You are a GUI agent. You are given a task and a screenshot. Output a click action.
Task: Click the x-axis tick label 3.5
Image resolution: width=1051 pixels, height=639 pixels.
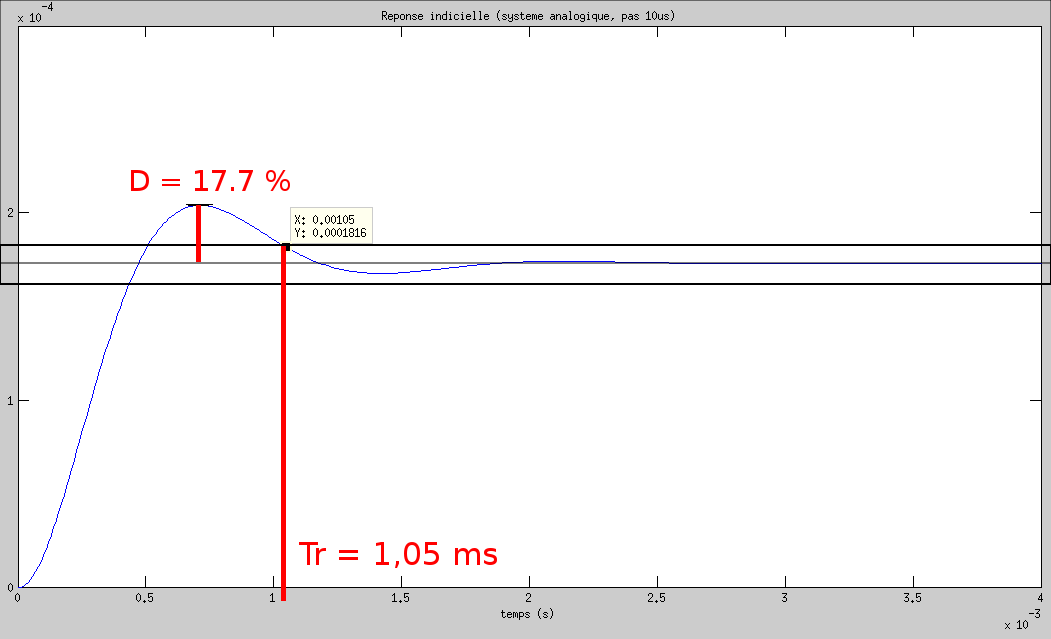coord(913,598)
